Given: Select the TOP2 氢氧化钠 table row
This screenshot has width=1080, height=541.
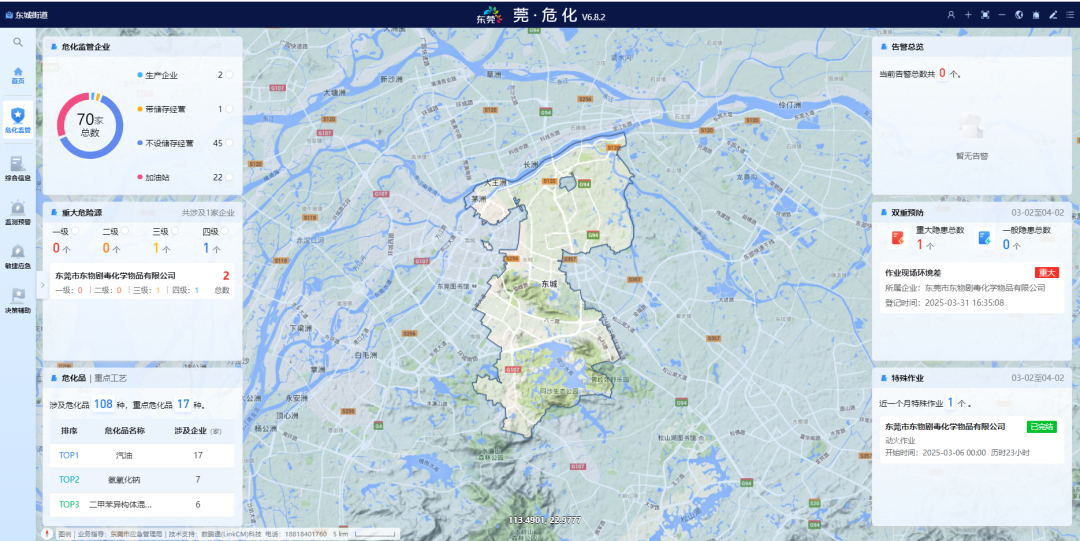Looking at the screenshot, I should [x=142, y=480].
